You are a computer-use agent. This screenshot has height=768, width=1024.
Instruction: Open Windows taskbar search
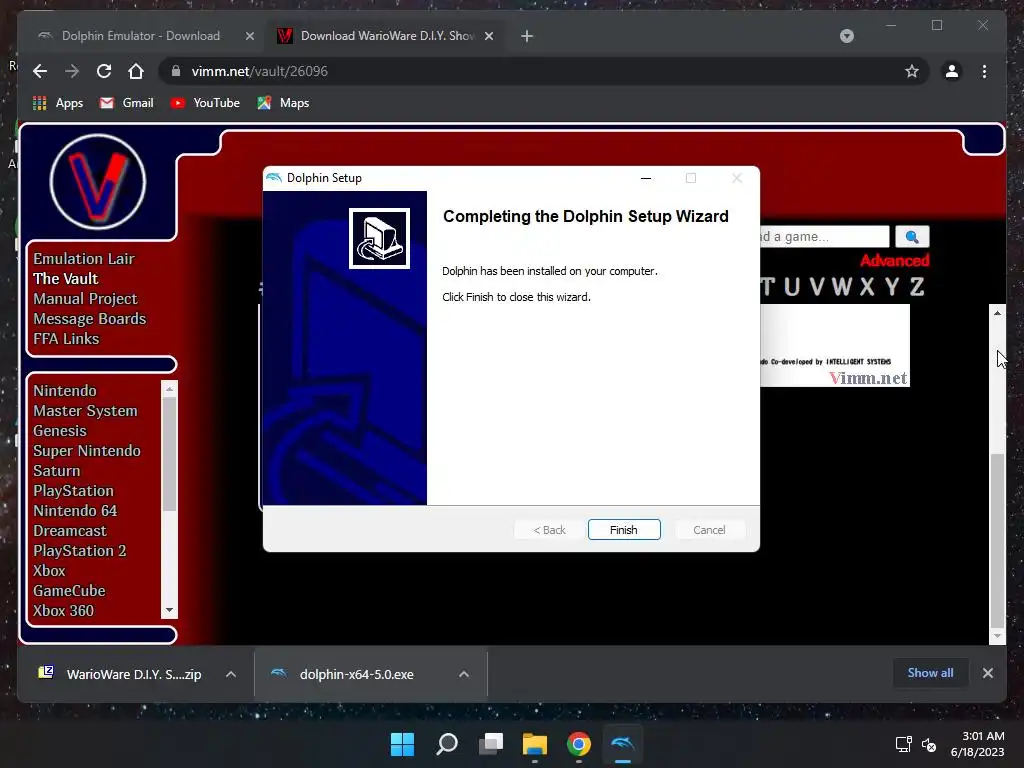point(447,744)
